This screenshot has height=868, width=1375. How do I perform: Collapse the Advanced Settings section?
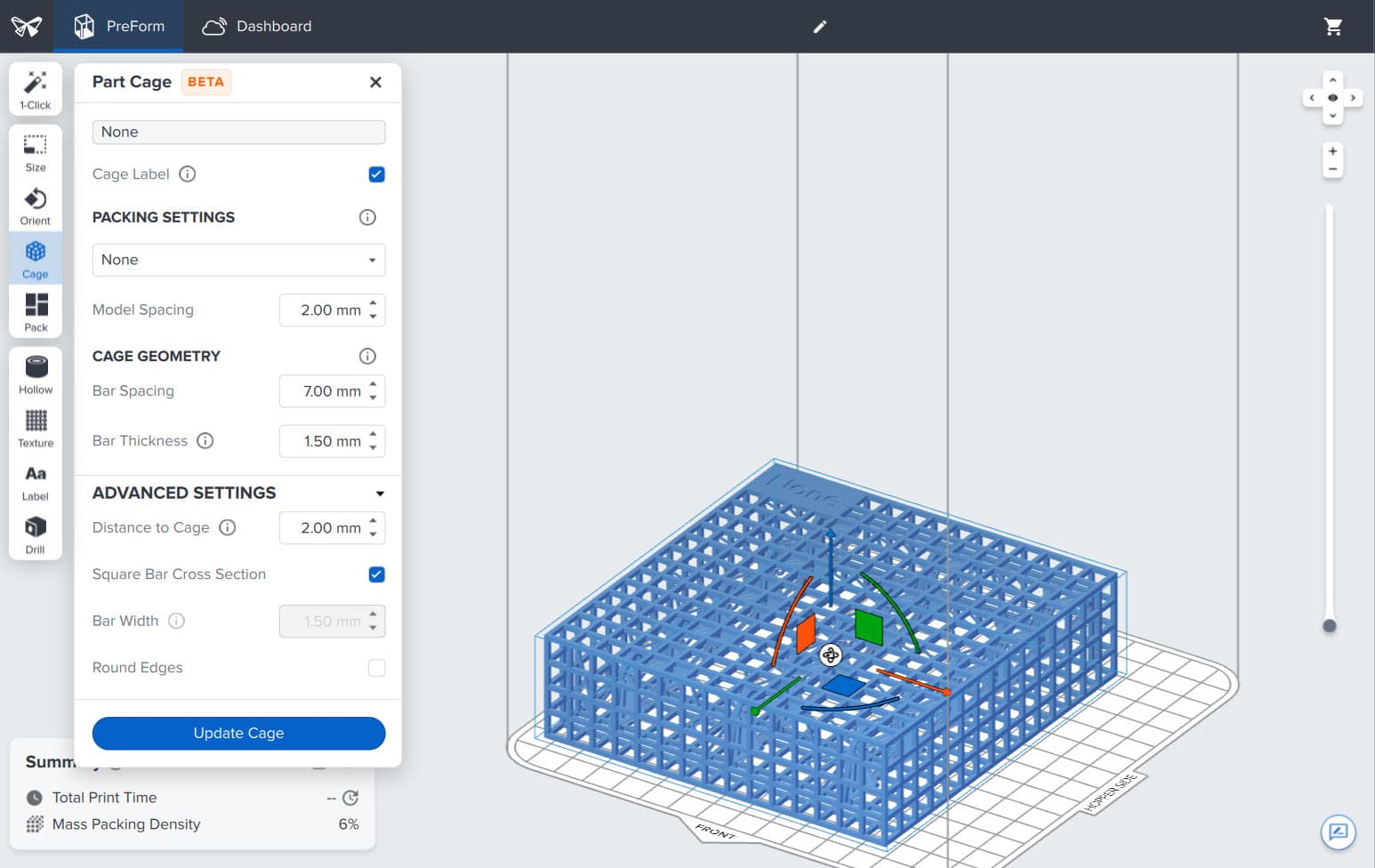pos(380,494)
